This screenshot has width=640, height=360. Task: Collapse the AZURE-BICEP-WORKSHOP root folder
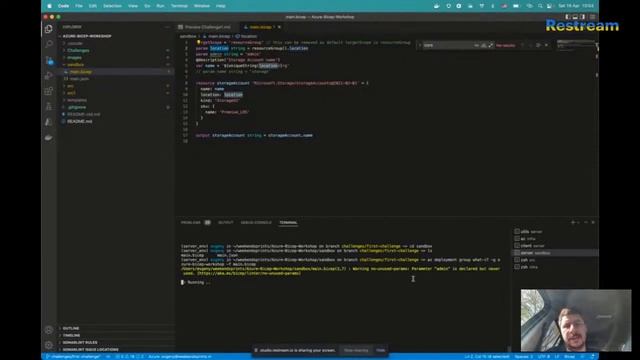coord(87,36)
